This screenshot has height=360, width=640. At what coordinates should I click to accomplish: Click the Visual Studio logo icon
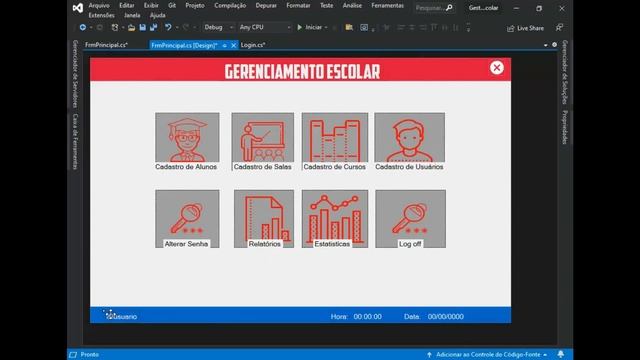78,7
